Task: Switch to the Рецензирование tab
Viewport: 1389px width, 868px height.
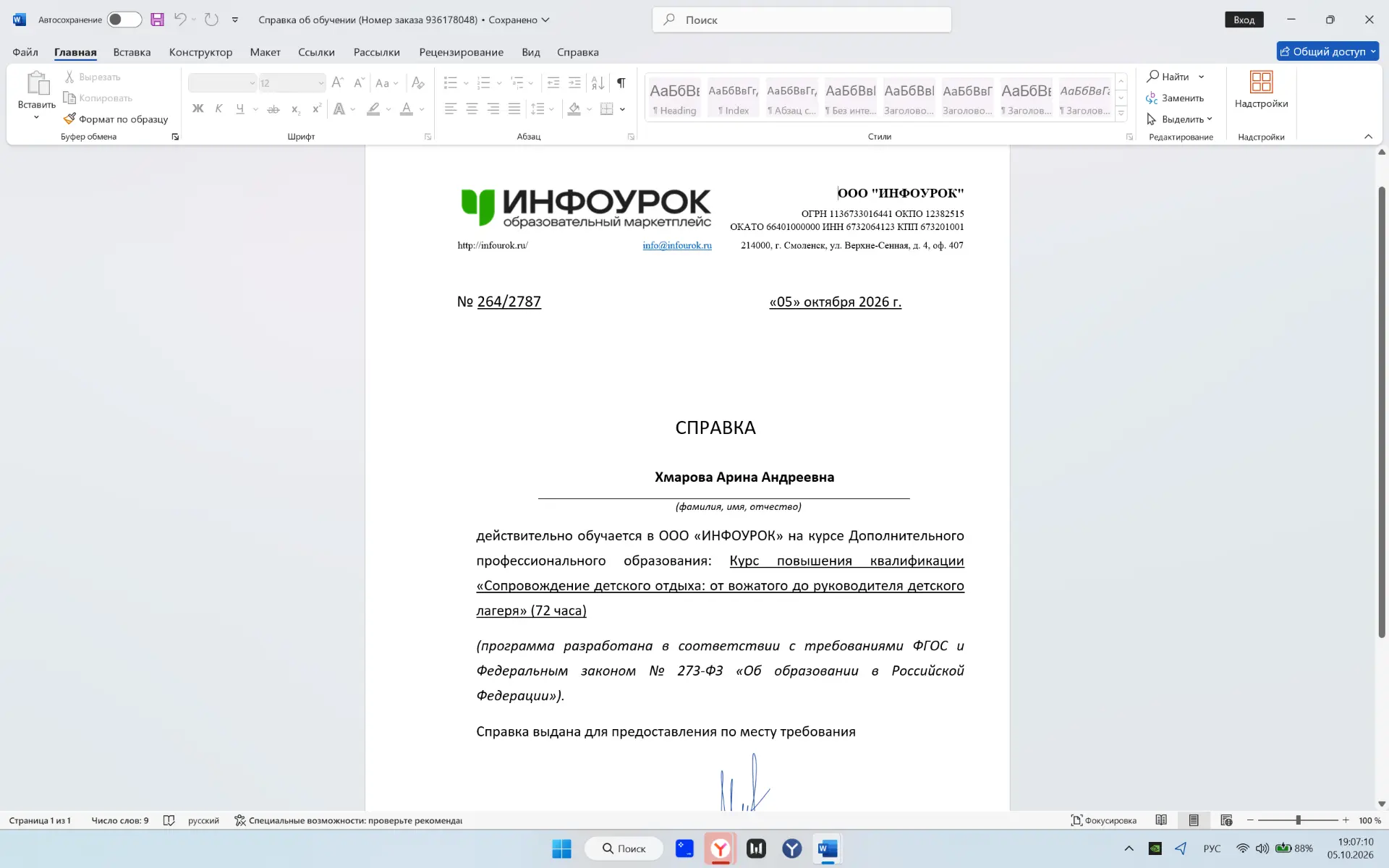Action: click(x=461, y=52)
